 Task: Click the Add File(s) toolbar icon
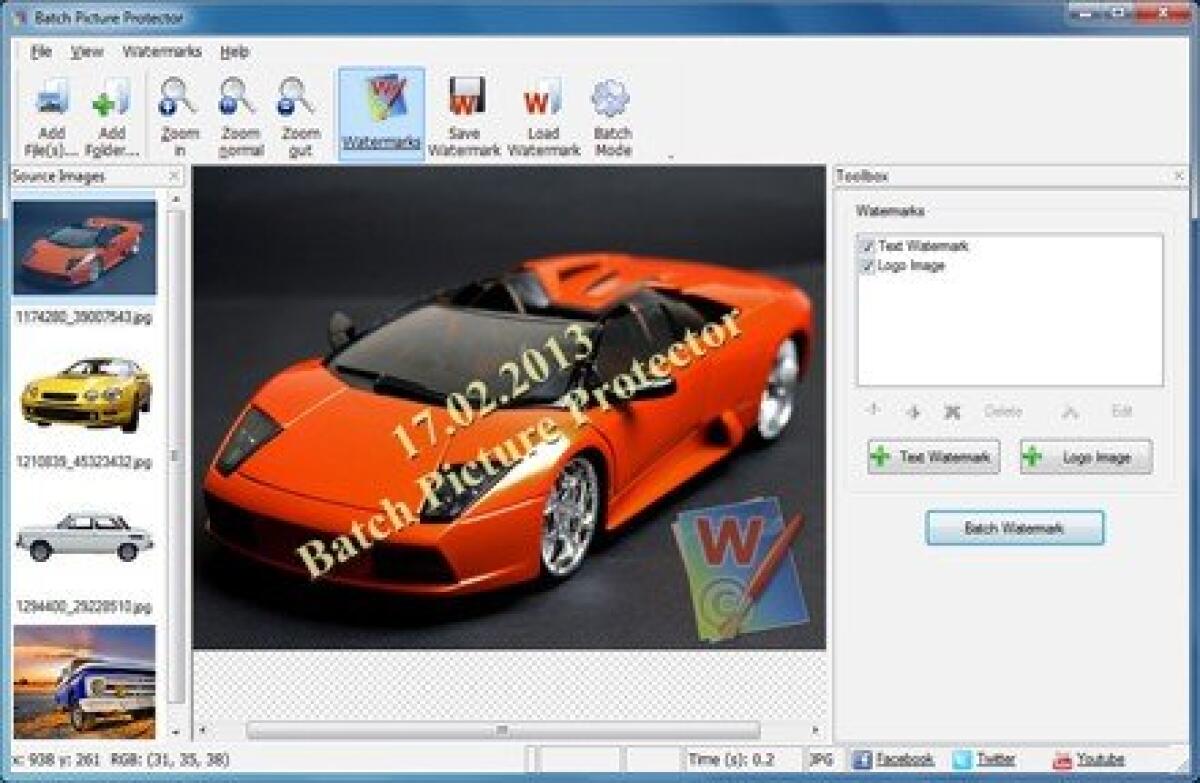coord(53,110)
